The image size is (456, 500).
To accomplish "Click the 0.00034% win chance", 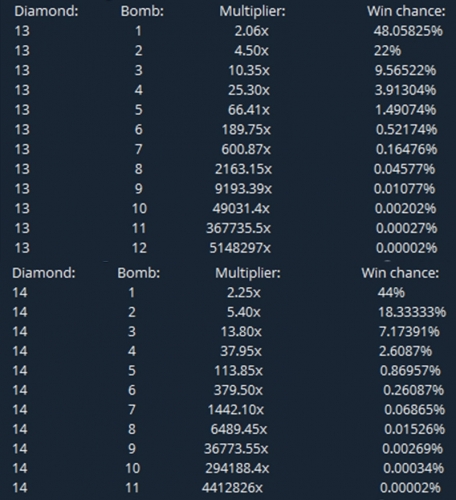I will [413, 468].
